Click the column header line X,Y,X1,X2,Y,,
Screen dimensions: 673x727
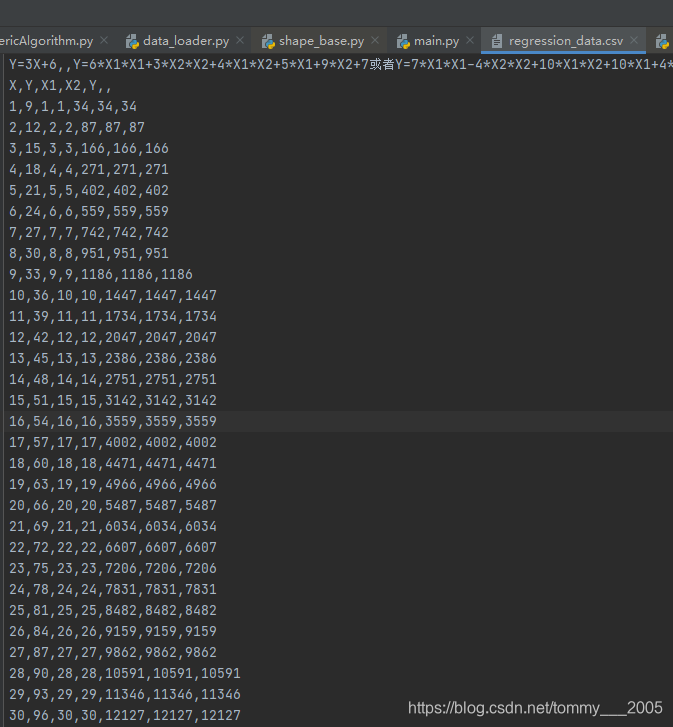click(60, 85)
